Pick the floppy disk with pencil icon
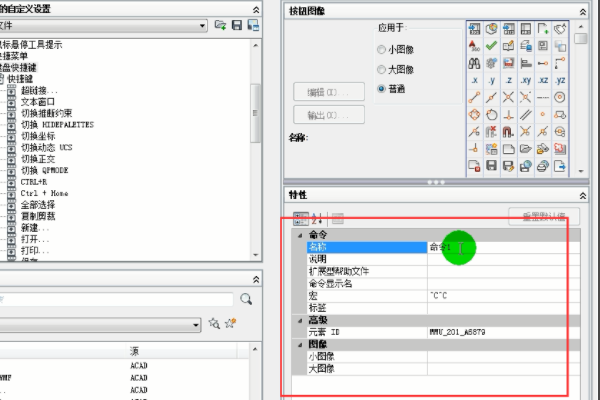Viewport: 600px width, 400px height. tap(509, 166)
